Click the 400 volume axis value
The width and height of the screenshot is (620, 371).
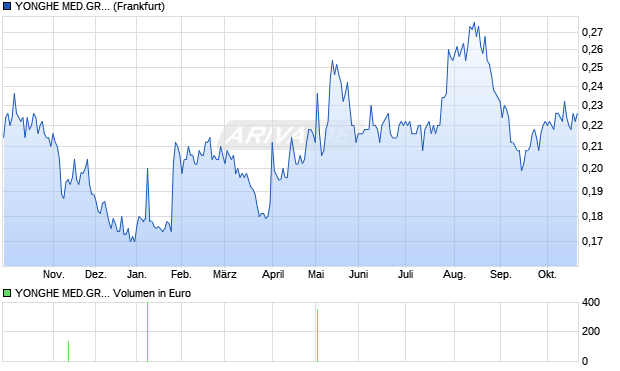[591, 302]
